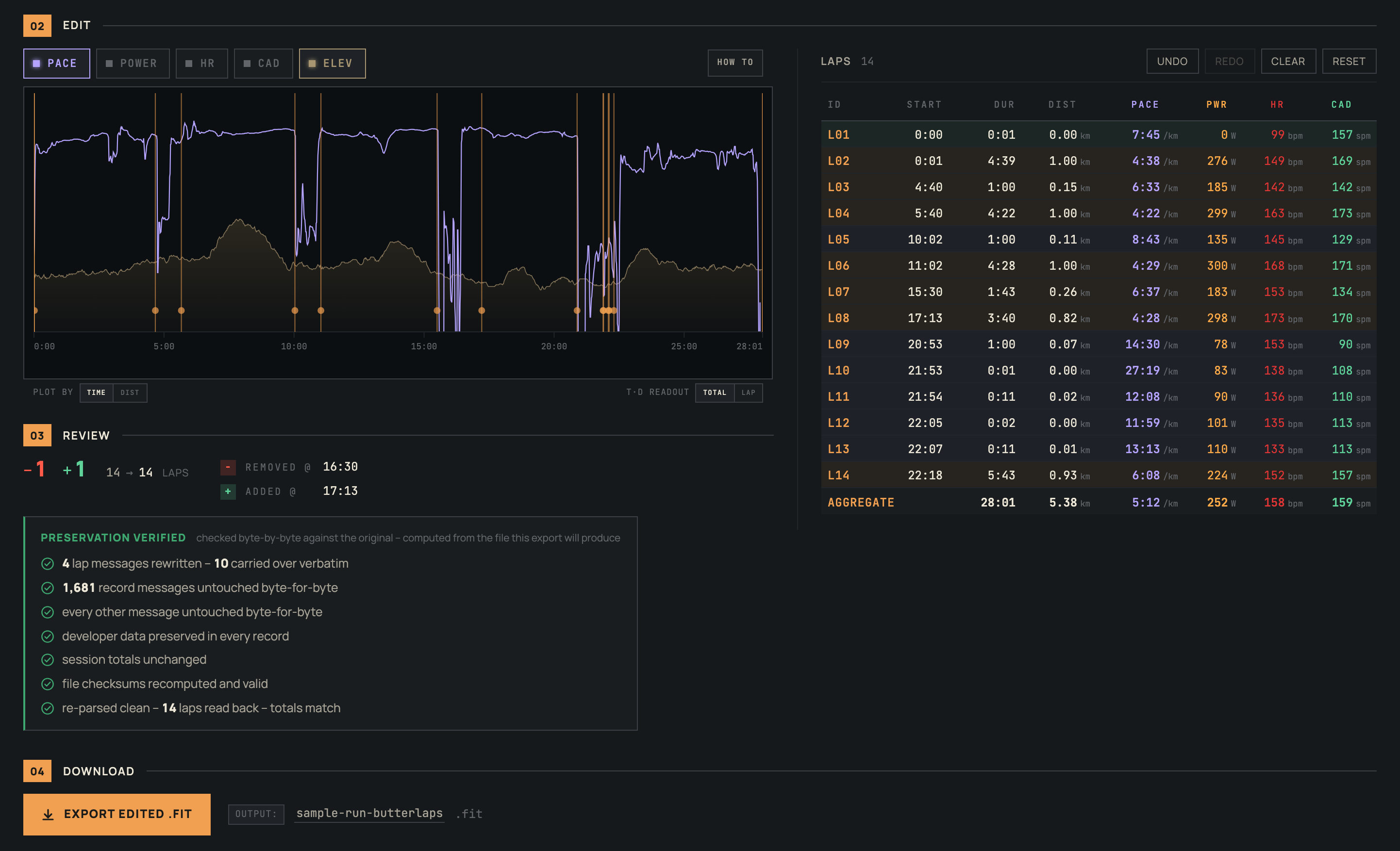Click the AGGREGATE row label
The height and width of the screenshot is (851, 1400).
tap(860, 503)
